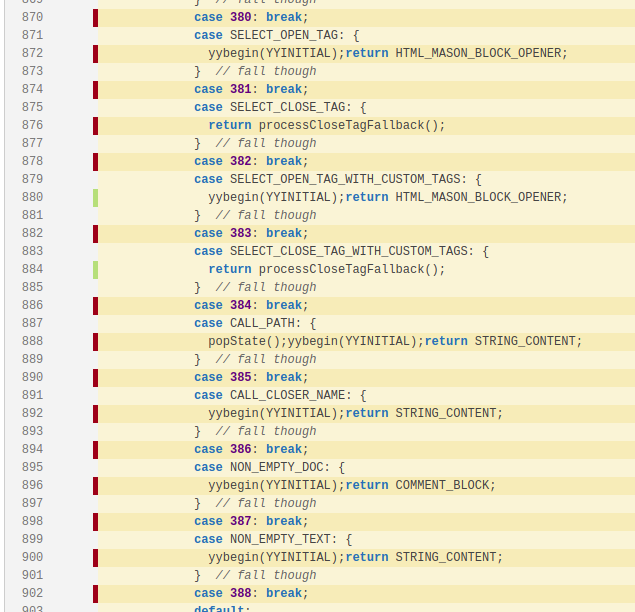Click the text 'case 381: break;'
Viewport: 635px width, 612px height.
(251, 89)
